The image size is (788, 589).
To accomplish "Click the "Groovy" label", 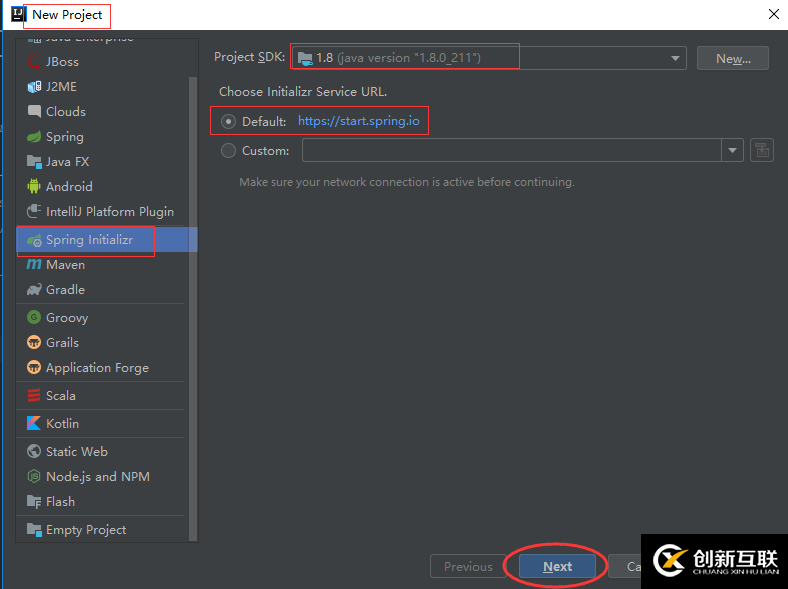I will coord(67,318).
